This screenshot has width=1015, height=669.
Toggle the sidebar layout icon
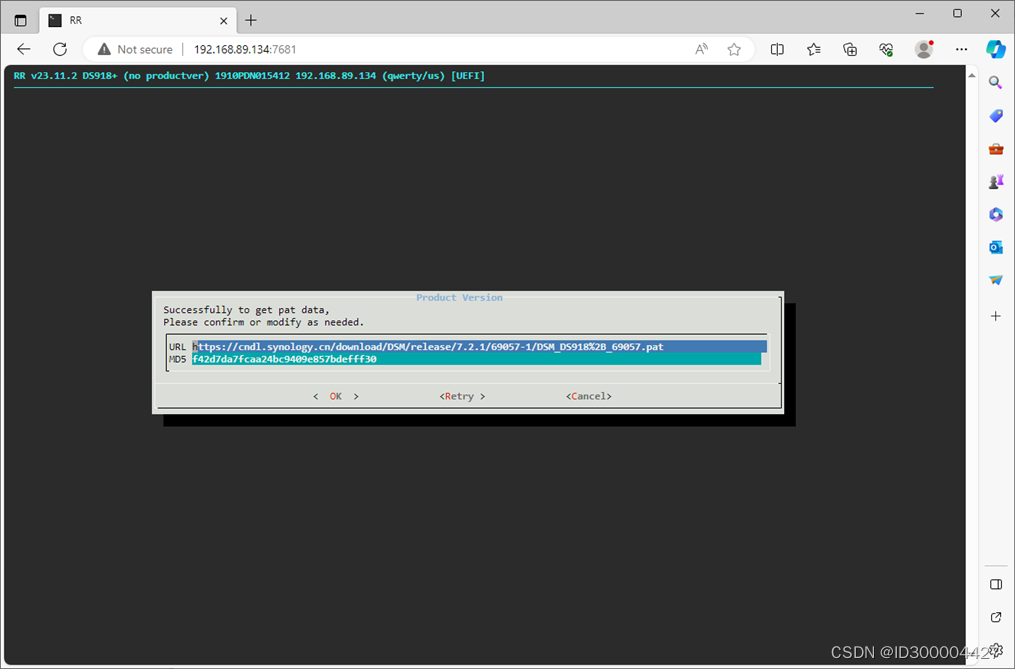pos(996,584)
